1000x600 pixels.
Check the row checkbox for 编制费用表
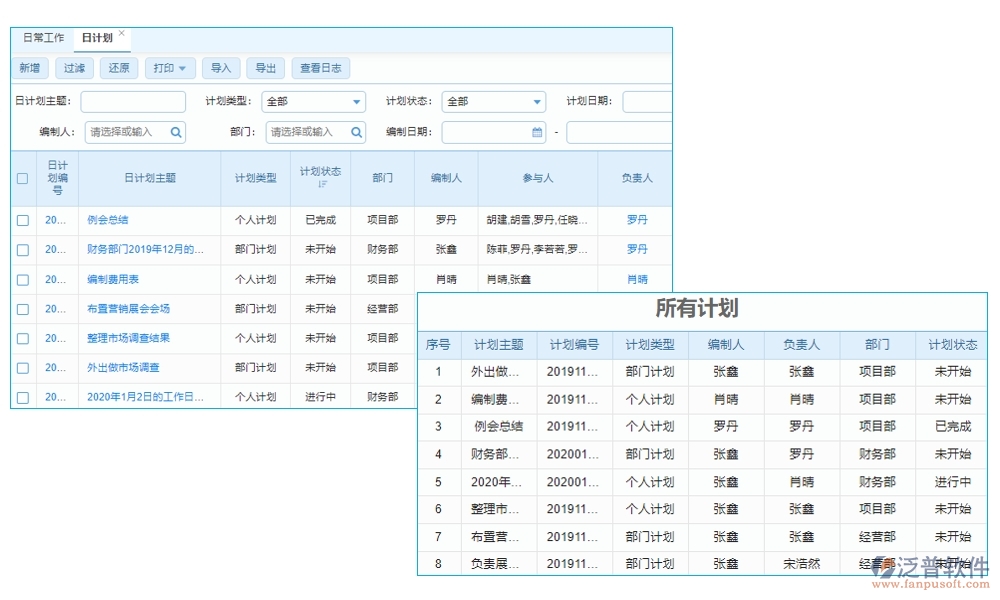(22, 279)
